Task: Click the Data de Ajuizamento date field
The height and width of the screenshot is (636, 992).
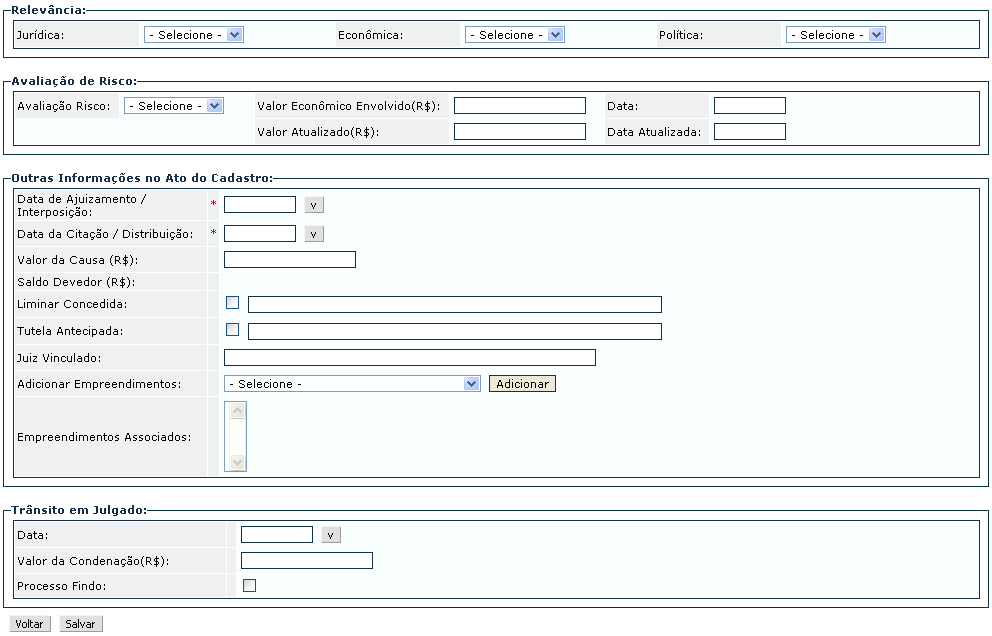Action: [x=260, y=204]
